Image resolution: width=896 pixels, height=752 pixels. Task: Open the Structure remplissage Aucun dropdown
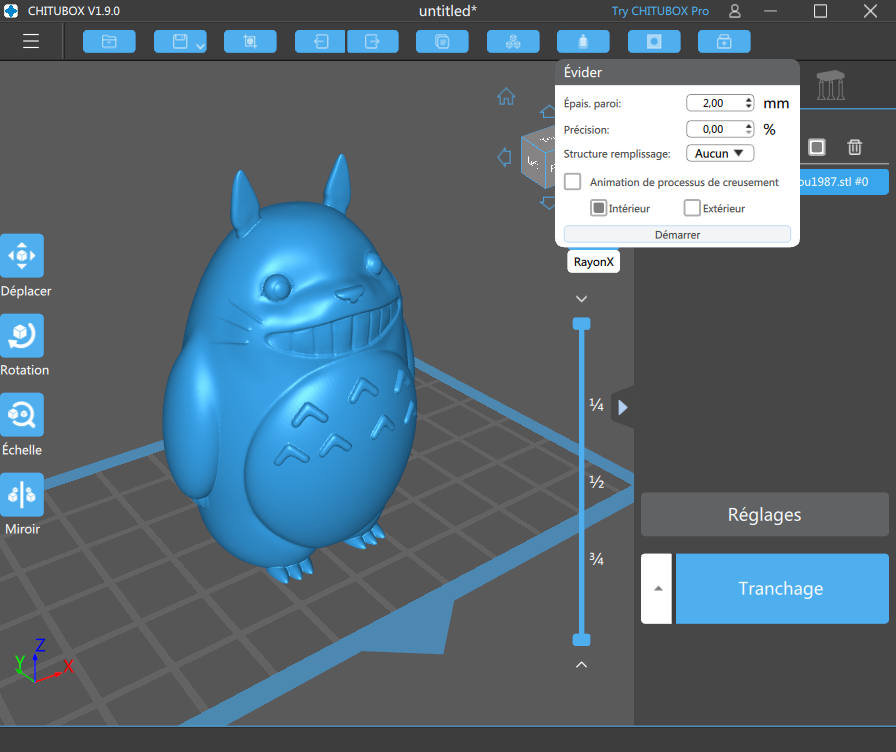point(720,153)
